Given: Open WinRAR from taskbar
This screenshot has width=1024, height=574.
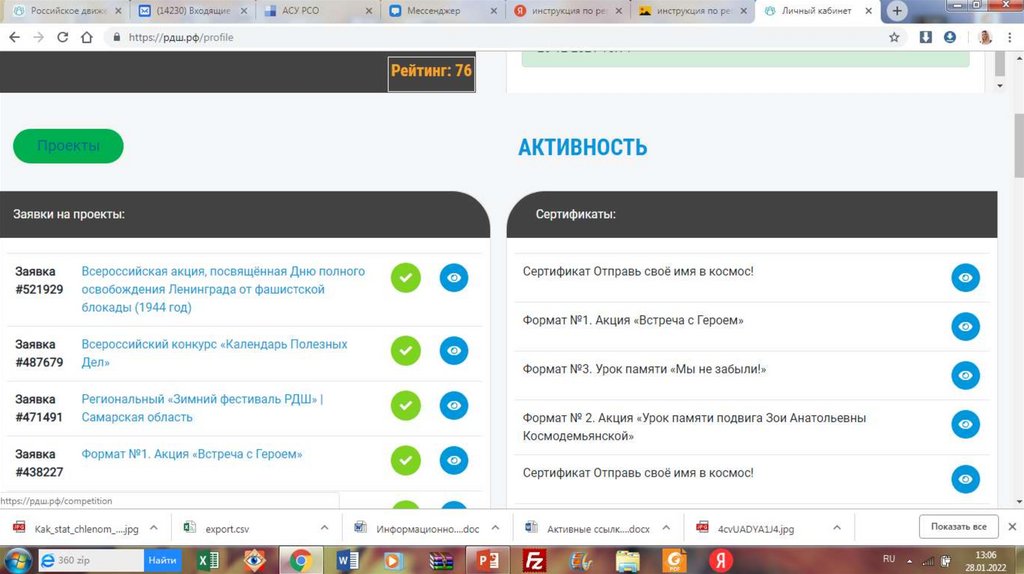Looking at the screenshot, I should click(441, 560).
